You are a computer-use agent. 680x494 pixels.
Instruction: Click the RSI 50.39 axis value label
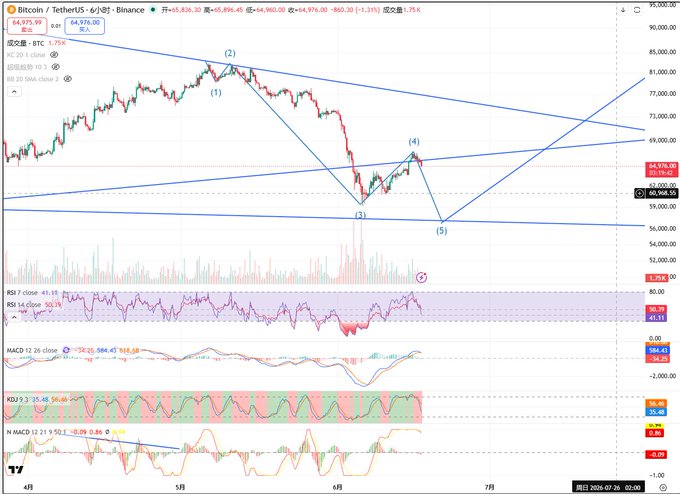click(x=656, y=309)
